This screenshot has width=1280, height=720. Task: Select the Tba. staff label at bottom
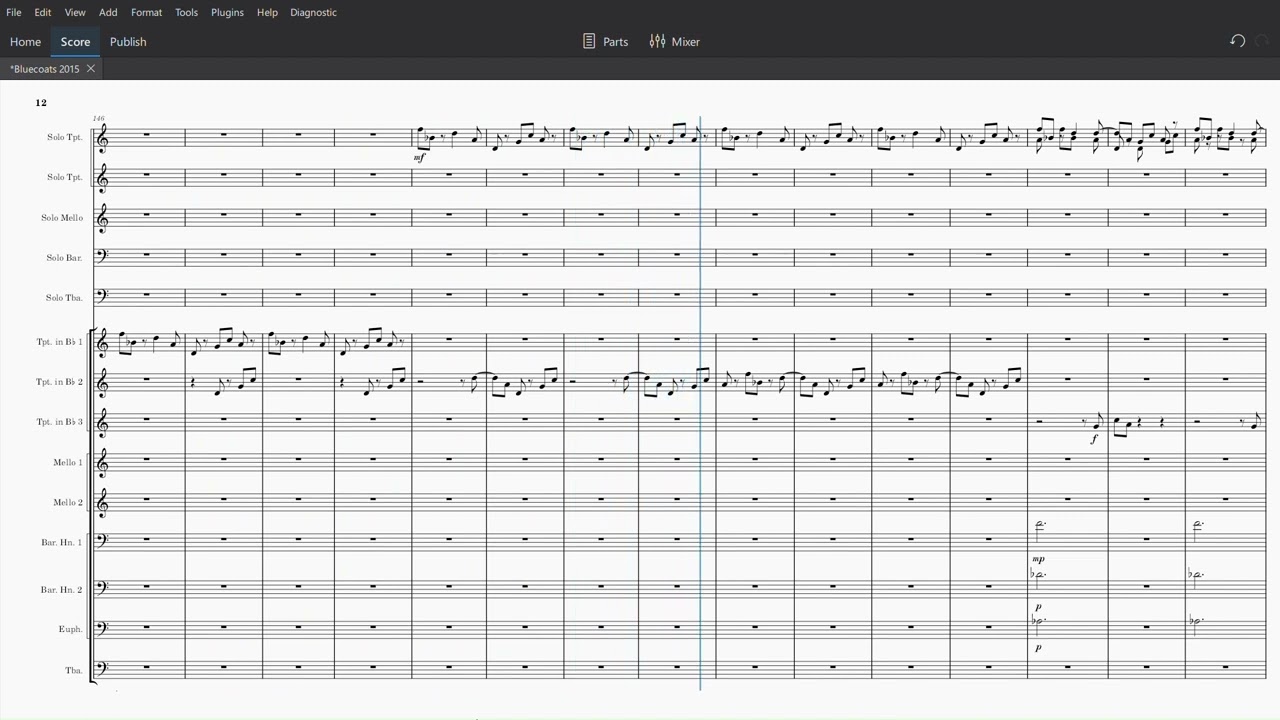point(74,670)
